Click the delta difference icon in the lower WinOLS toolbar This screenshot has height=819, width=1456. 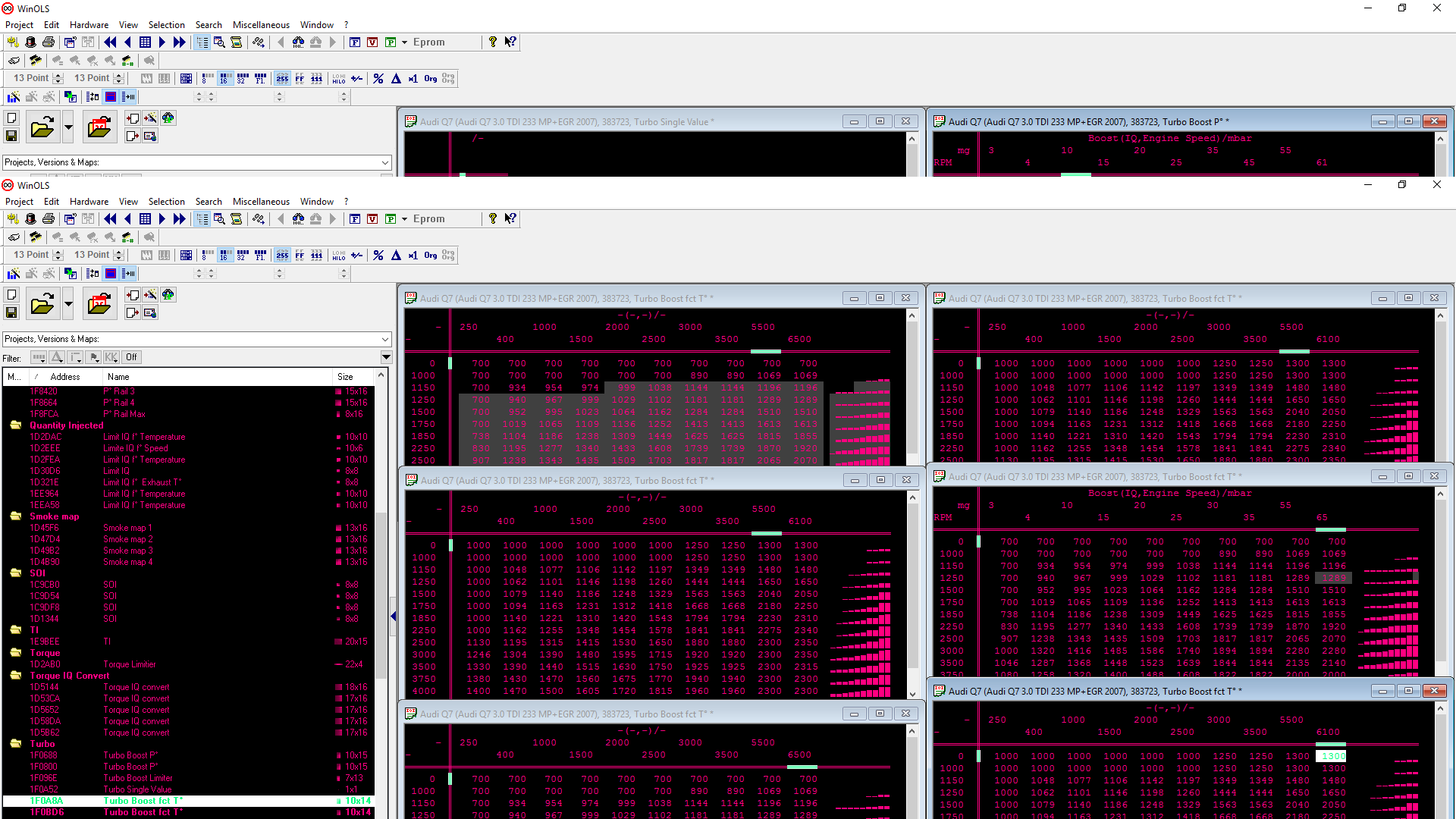[x=396, y=256]
